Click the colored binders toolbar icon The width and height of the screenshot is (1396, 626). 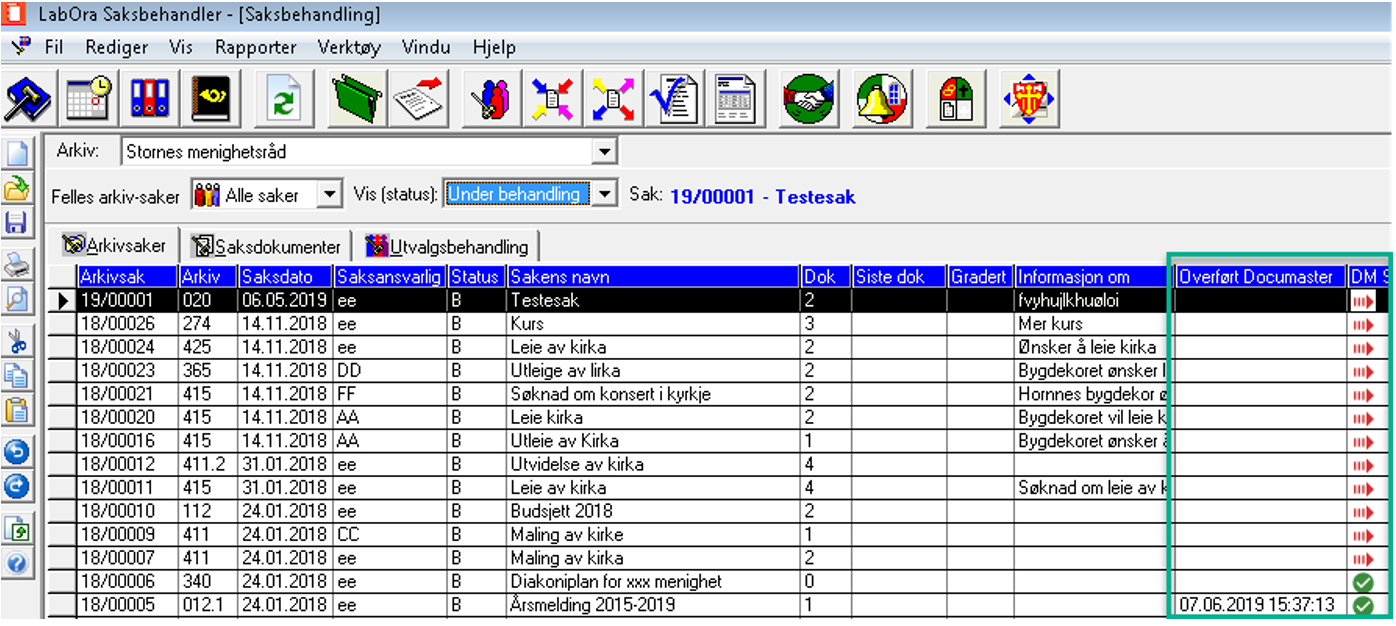click(150, 99)
